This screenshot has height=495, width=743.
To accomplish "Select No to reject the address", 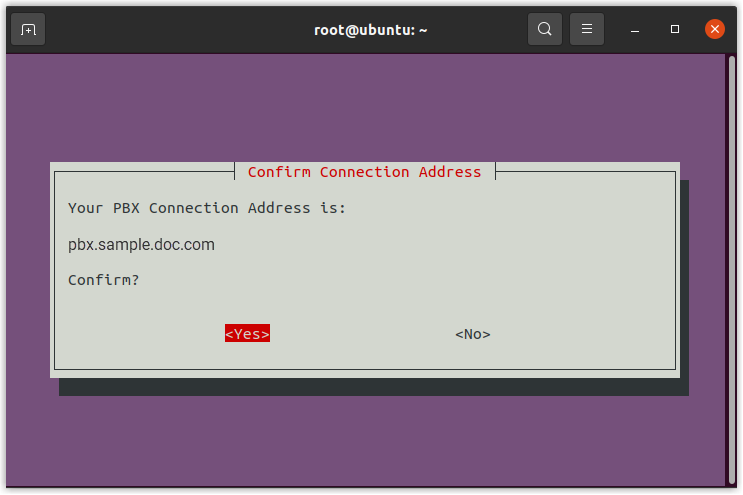I will click(x=472, y=334).
